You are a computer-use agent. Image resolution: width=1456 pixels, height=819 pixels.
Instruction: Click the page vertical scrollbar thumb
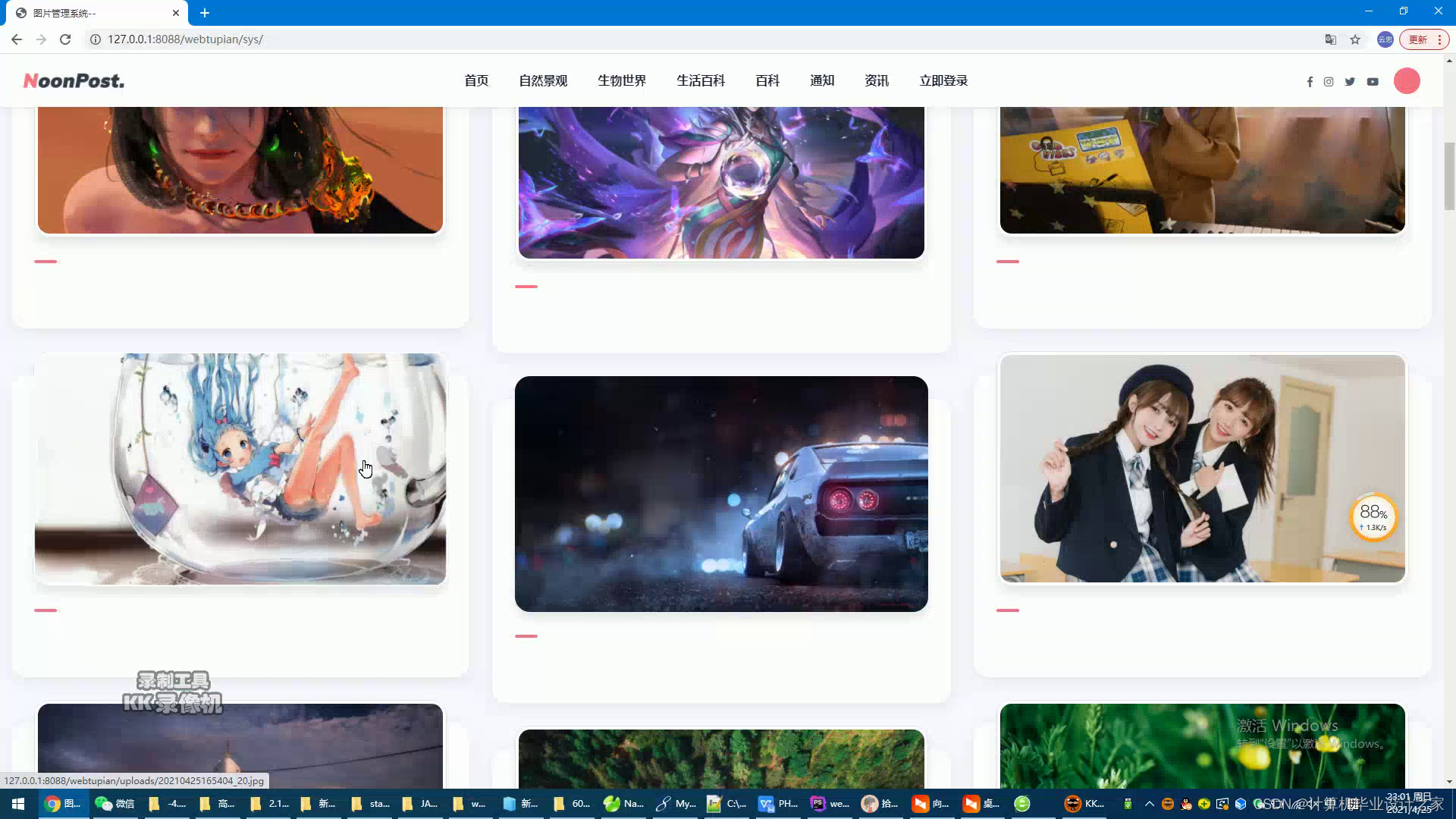1449,176
